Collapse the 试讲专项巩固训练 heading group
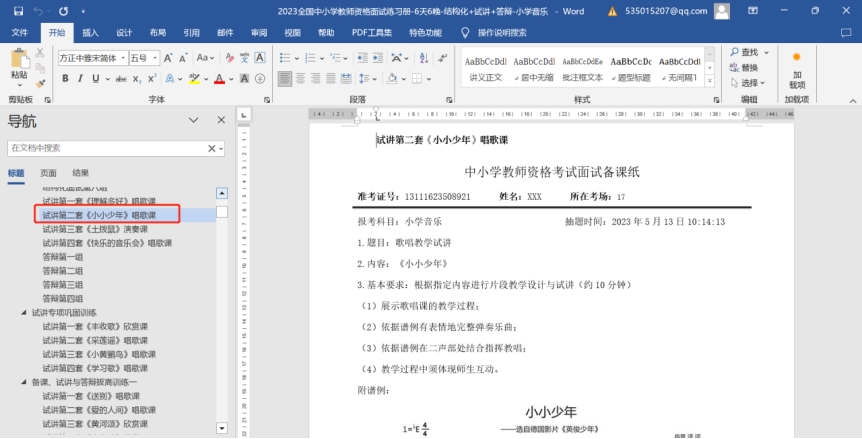Screen dimensions: 862x439 tap(24, 312)
